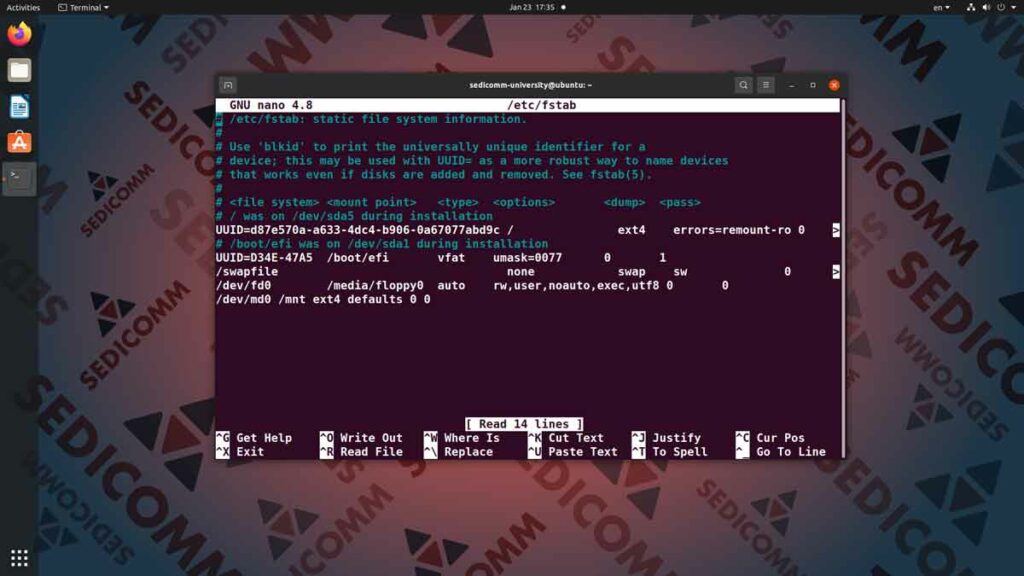Image resolution: width=1024 pixels, height=576 pixels.
Task: Maximize the terminal window
Action: [812, 85]
